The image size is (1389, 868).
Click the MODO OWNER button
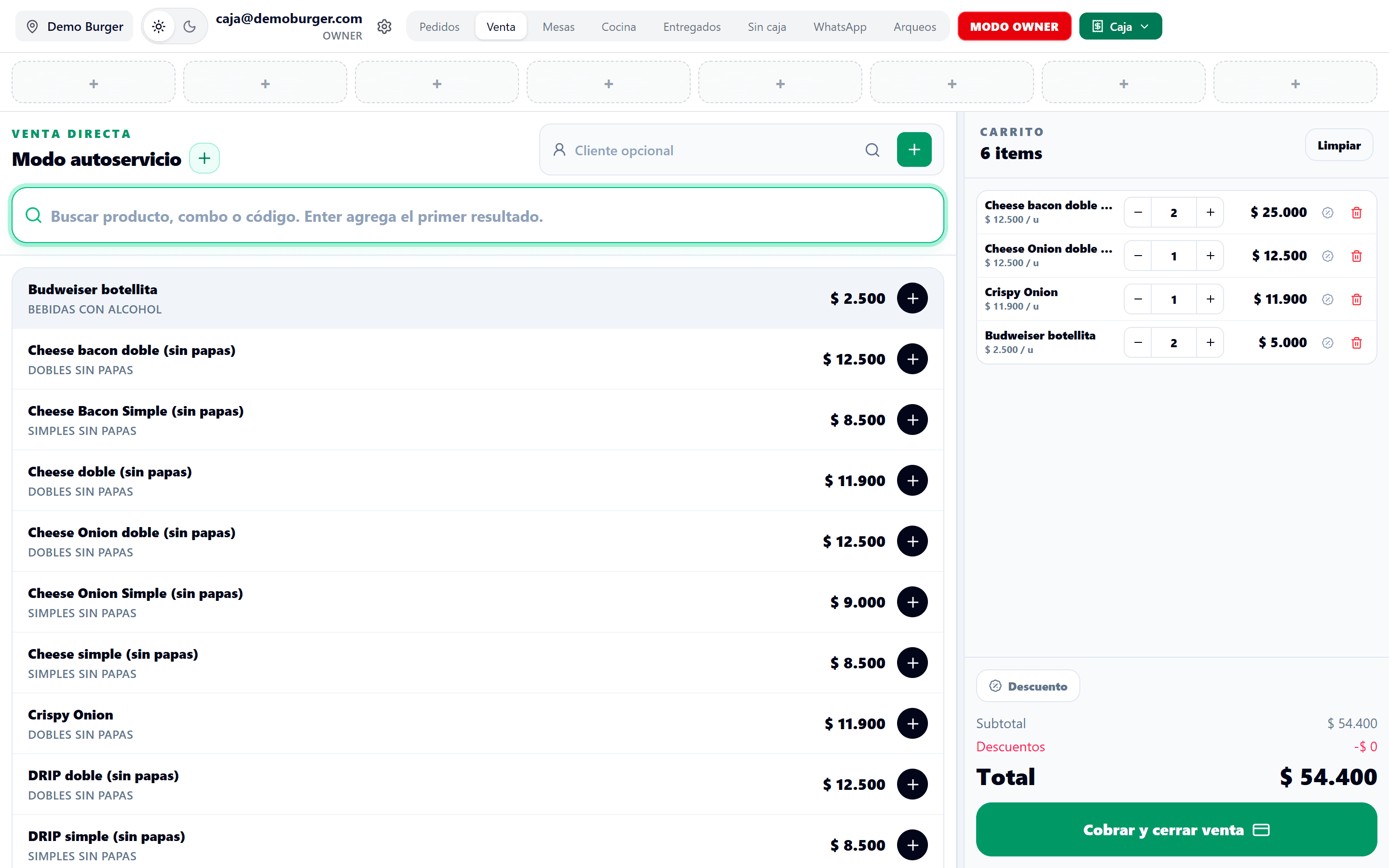(1014, 27)
